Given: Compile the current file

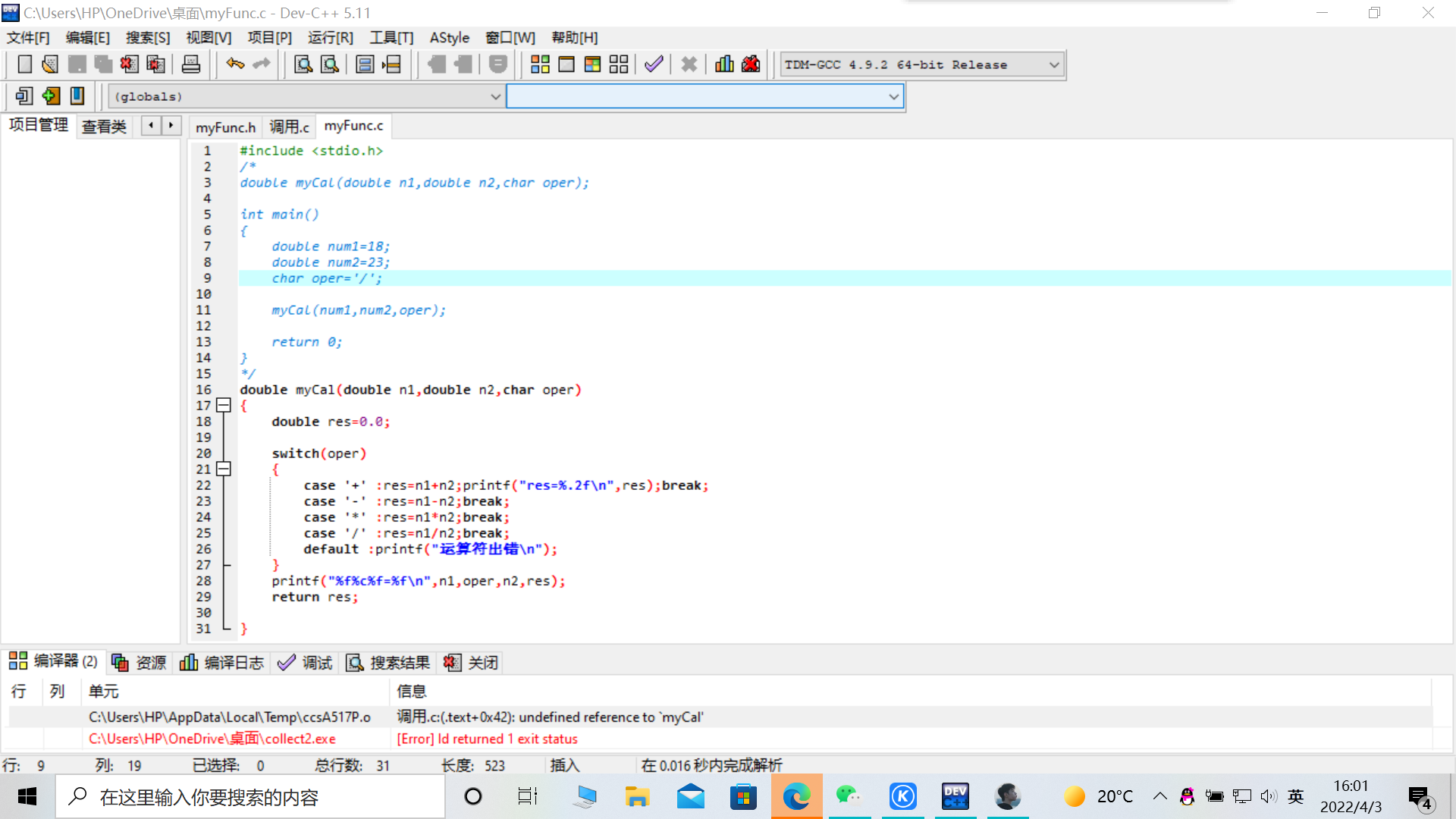Looking at the screenshot, I should coord(540,64).
